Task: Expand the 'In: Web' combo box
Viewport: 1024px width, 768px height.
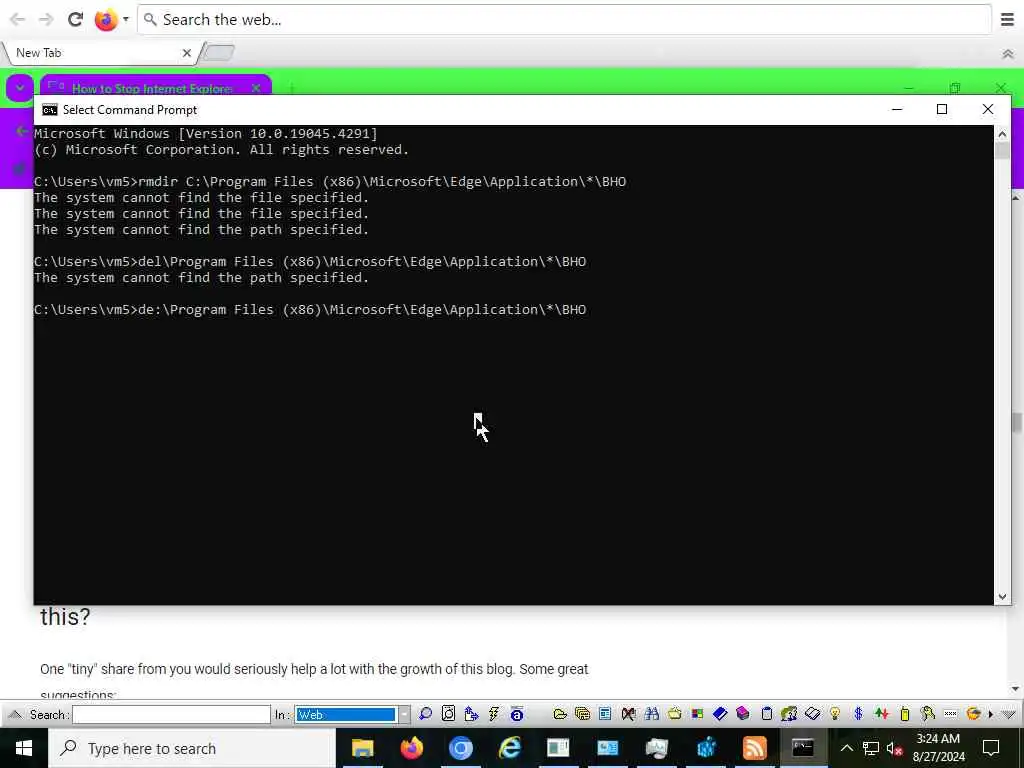Action: [x=404, y=714]
